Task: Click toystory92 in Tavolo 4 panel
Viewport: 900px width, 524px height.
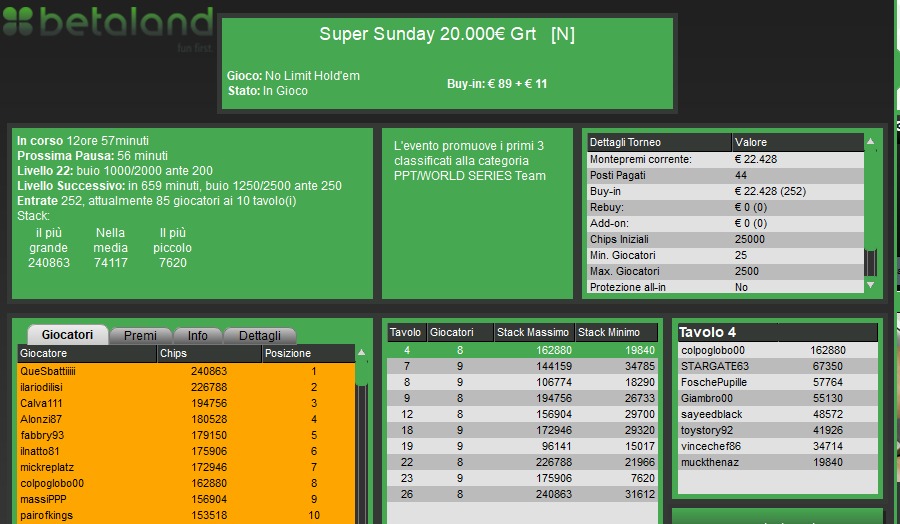Action: click(778, 430)
